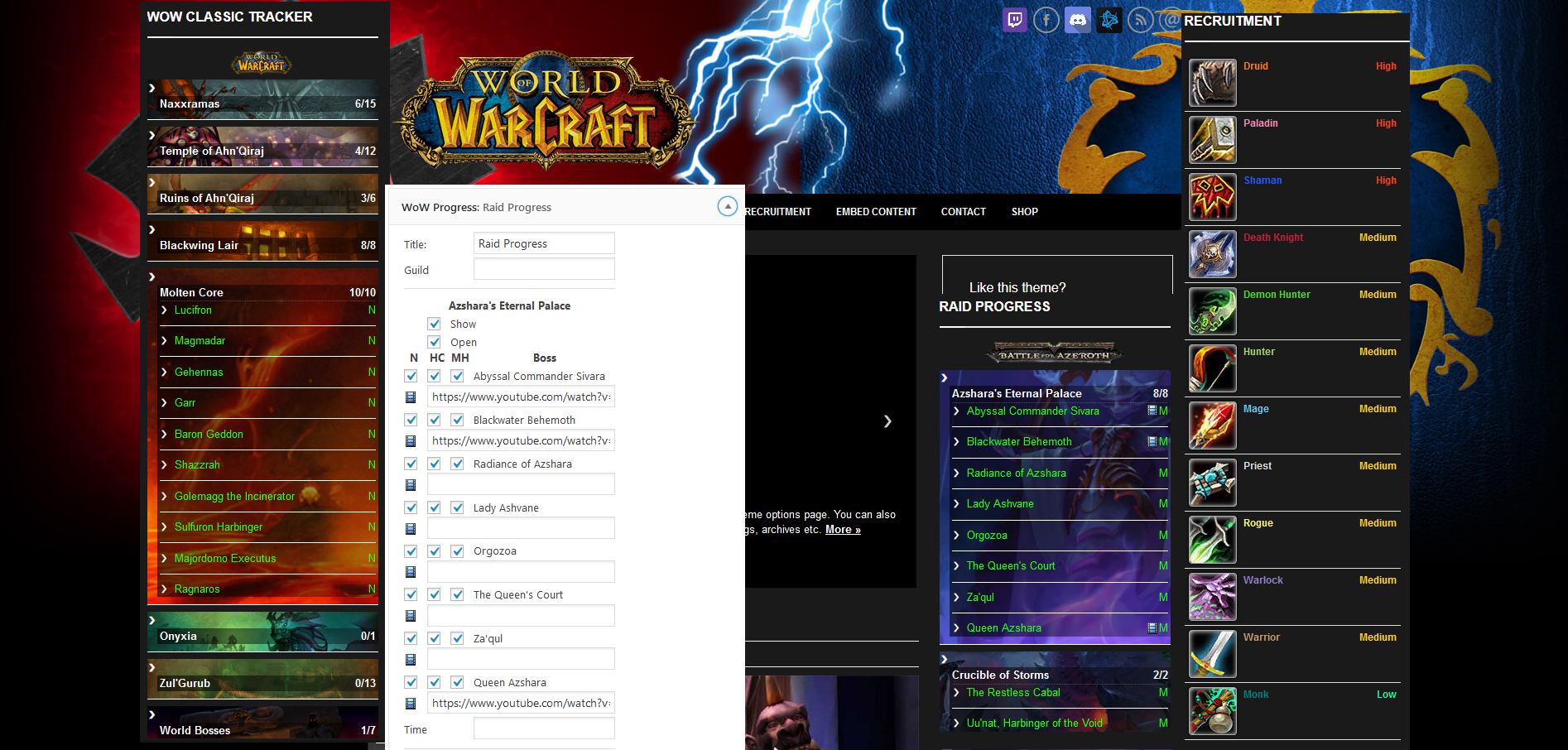The width and height of the screenshot is (1568, 750).
Task: Click the Warrior class icon
Action: tap(1213, 654)
